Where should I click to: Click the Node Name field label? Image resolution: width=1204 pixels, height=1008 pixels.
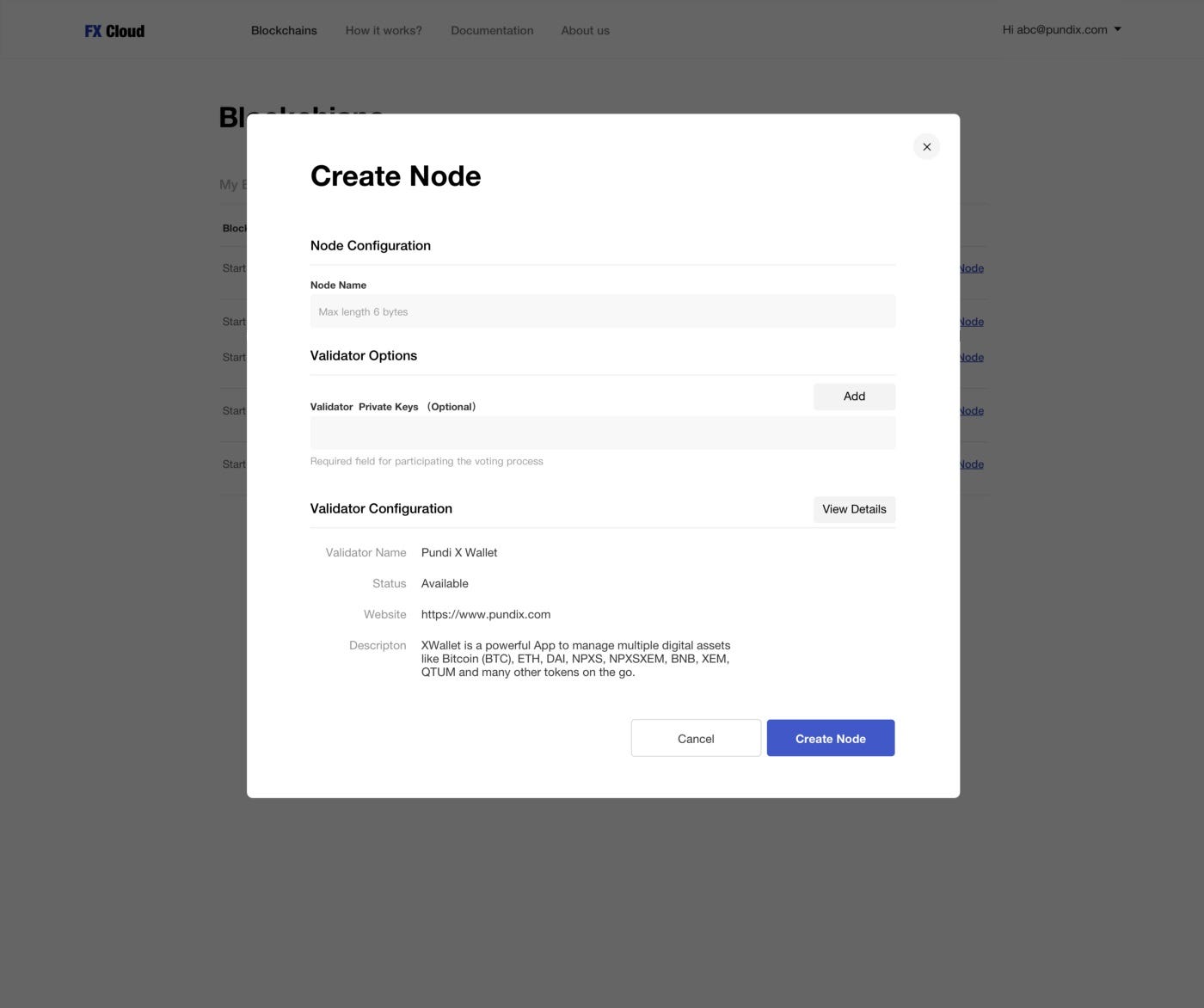pyautogui.click(x=338, y=285)
